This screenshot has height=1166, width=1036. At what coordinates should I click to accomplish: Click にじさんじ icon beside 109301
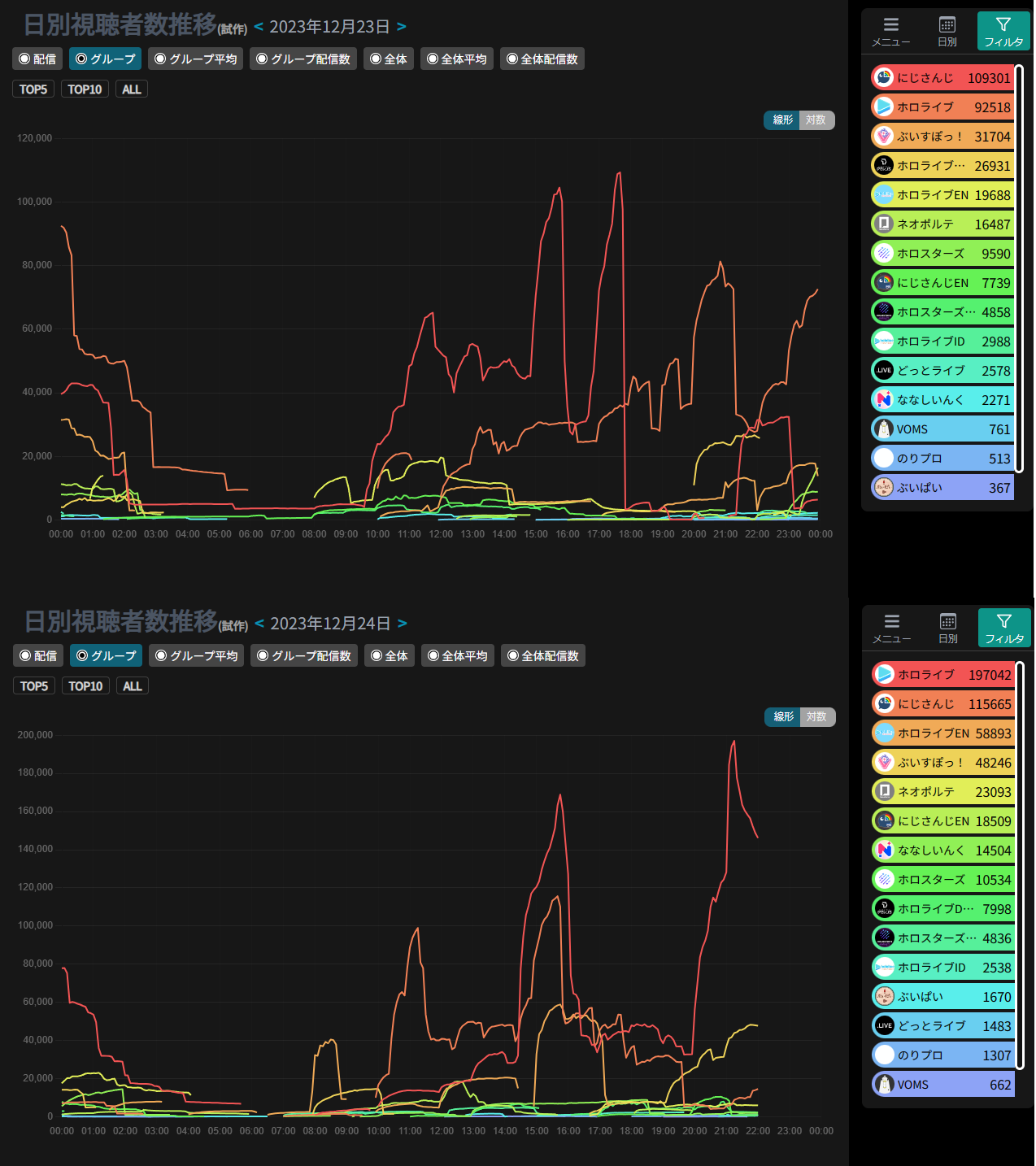click(884, 77)
